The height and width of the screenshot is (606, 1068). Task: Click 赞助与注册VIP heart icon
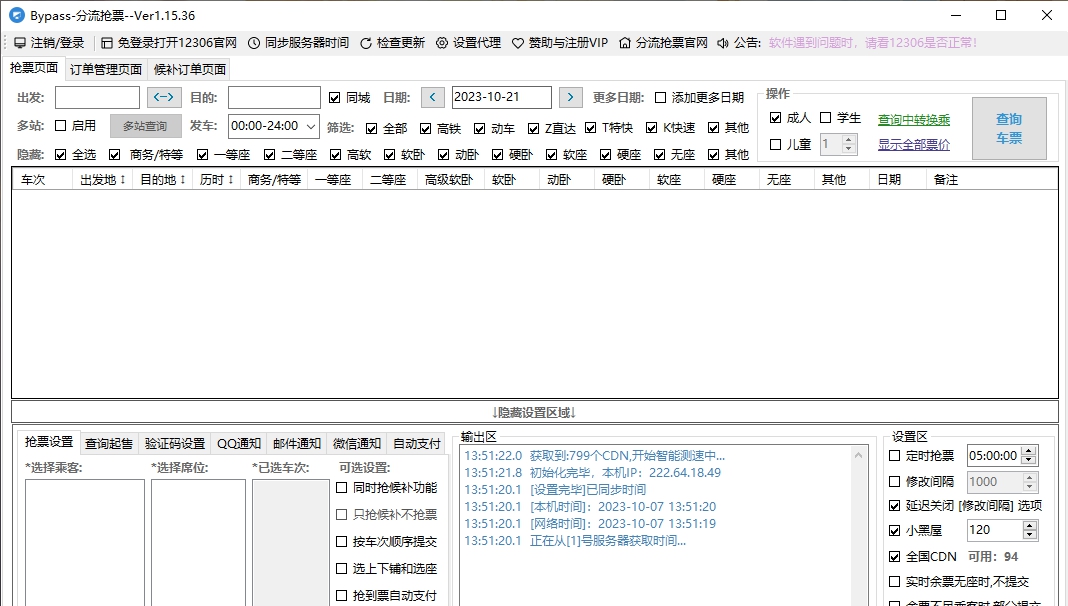tap(518, 43)
